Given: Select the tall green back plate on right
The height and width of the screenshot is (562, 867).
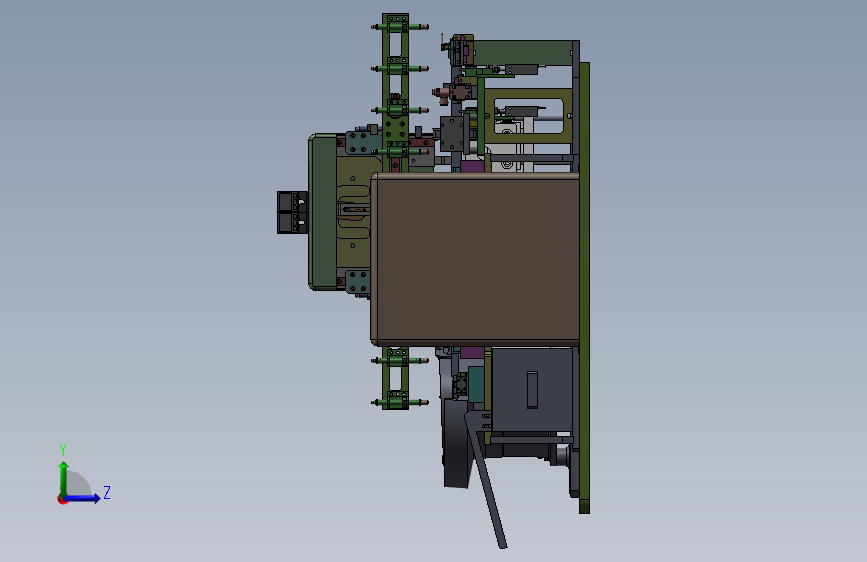Looking at the screenshot, I should click(x=584, y=288).
